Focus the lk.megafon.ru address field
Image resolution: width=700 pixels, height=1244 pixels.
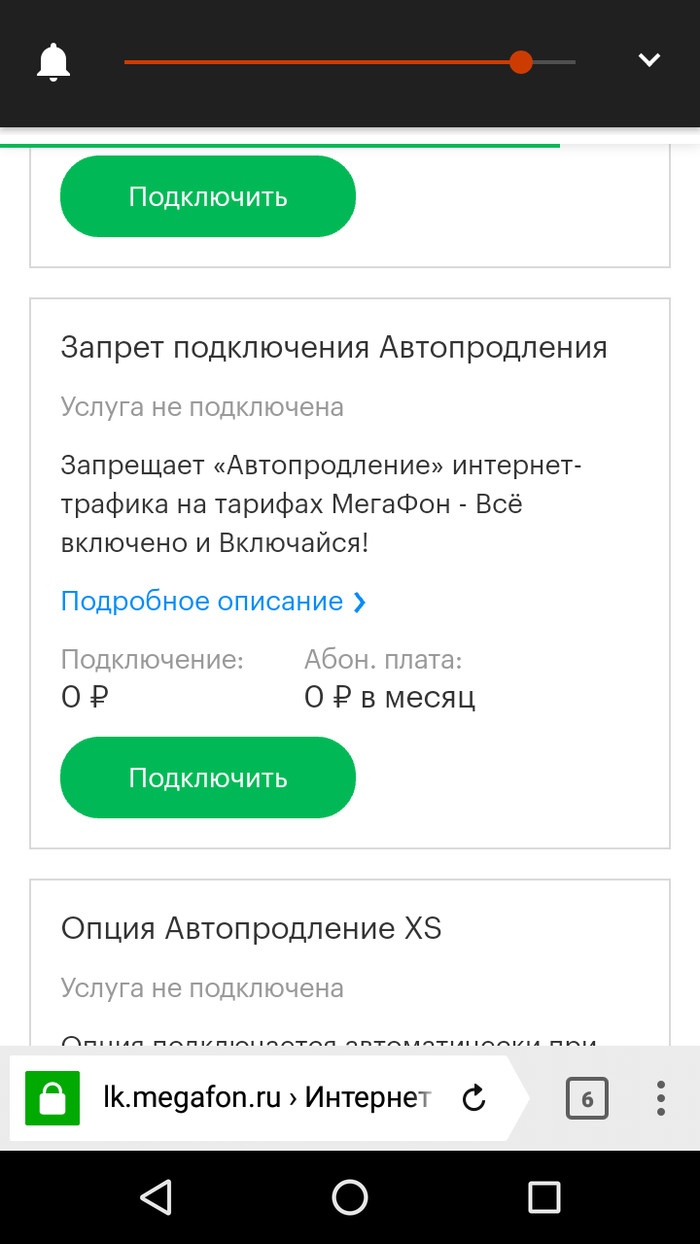pyautogui.click(x=265, y=1099)
